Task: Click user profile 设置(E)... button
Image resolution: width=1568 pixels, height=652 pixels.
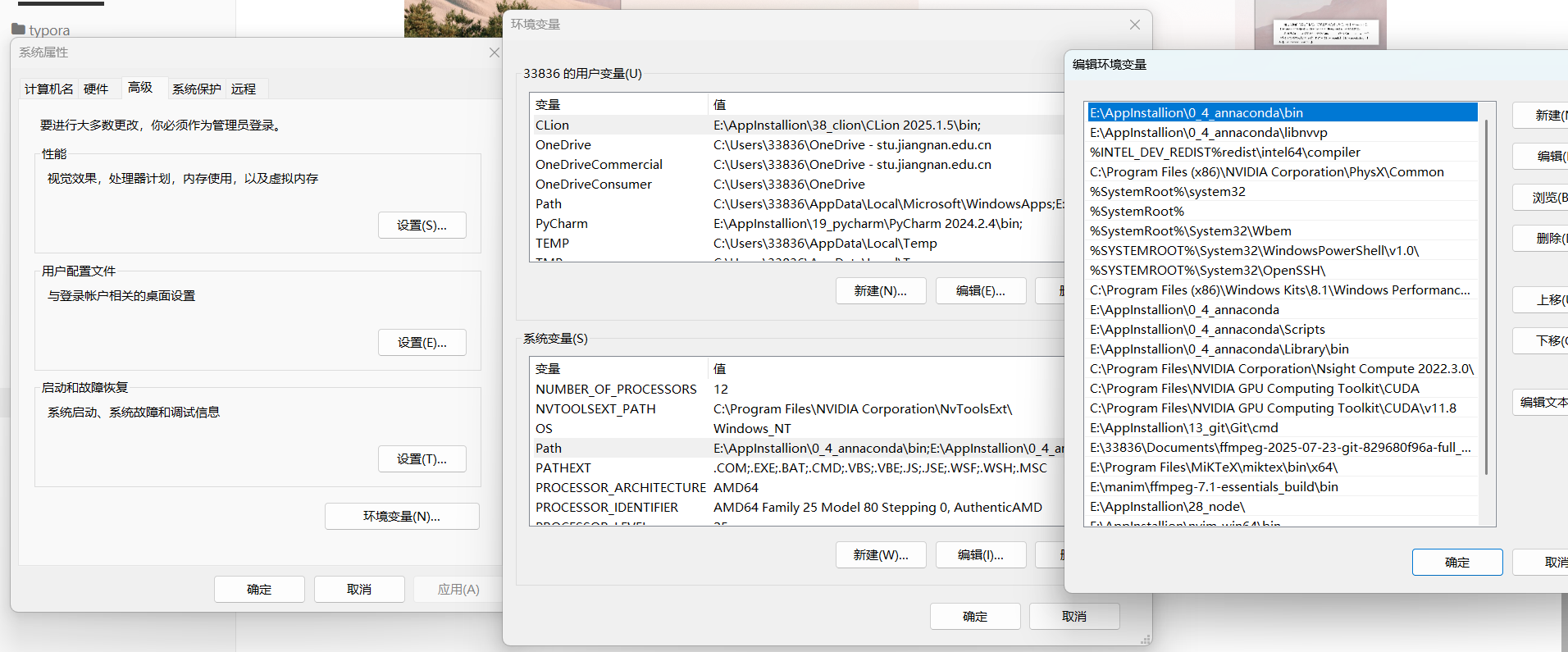Action: (x=422, y=342)
